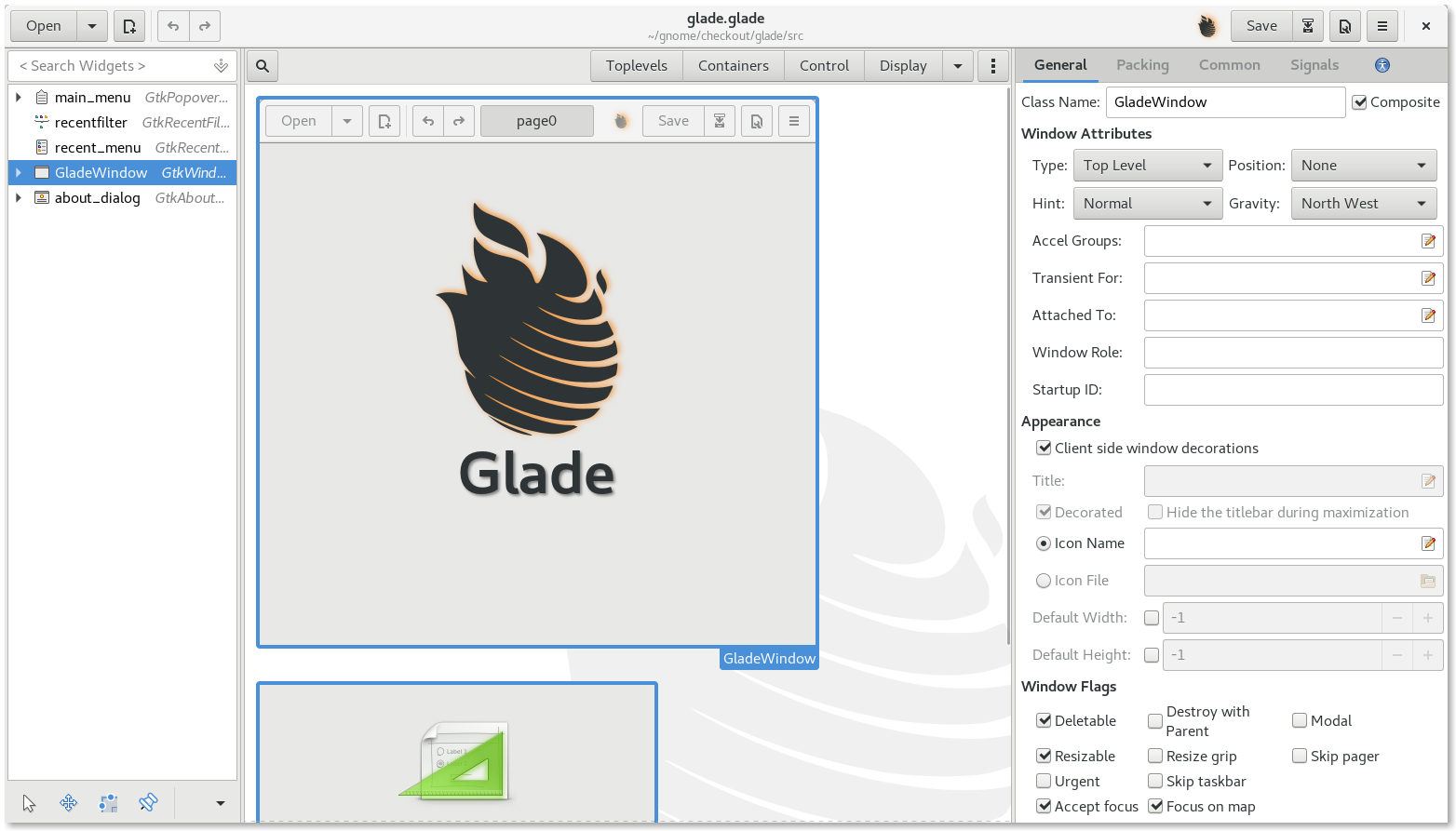Image resolution: width=1456 pixels, height=831 pixels.
Task: Click the Window Role input field
Action: tap(1293, 352)
